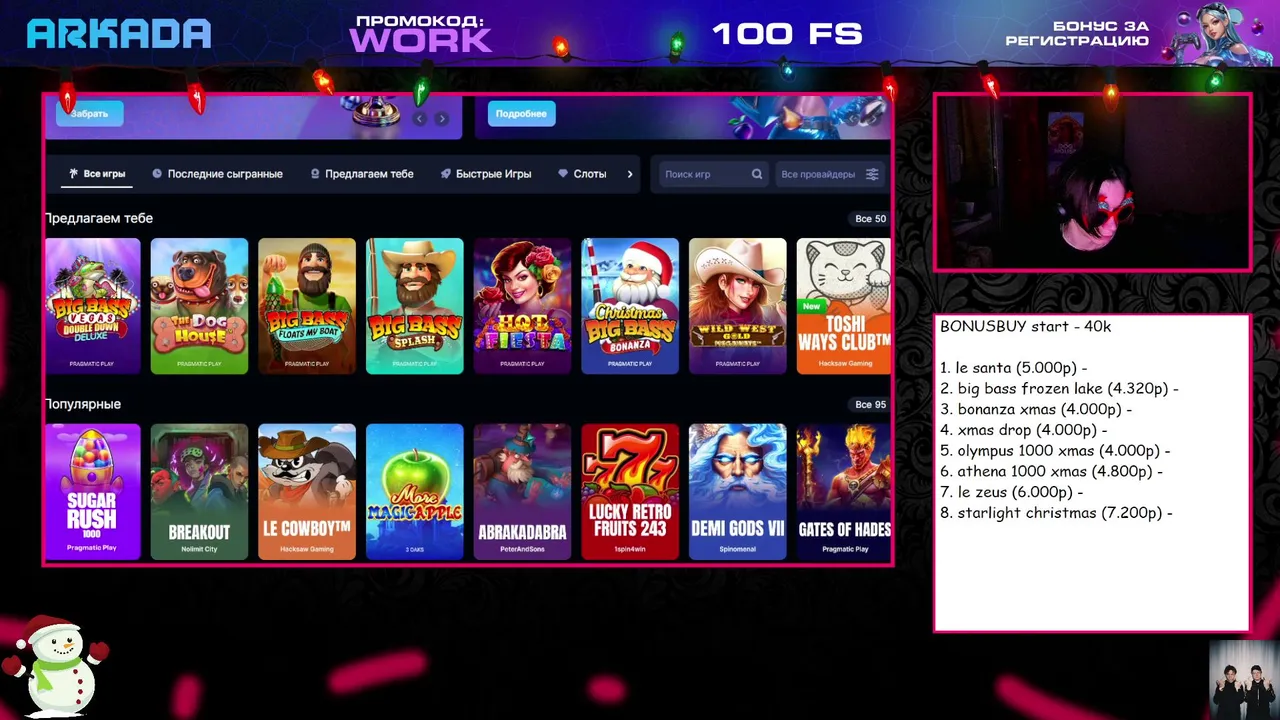This screenshot has height=720, width=1280.
Task: Click the "1. le santa (5.000p)" line
Action: click(1013, 368)
